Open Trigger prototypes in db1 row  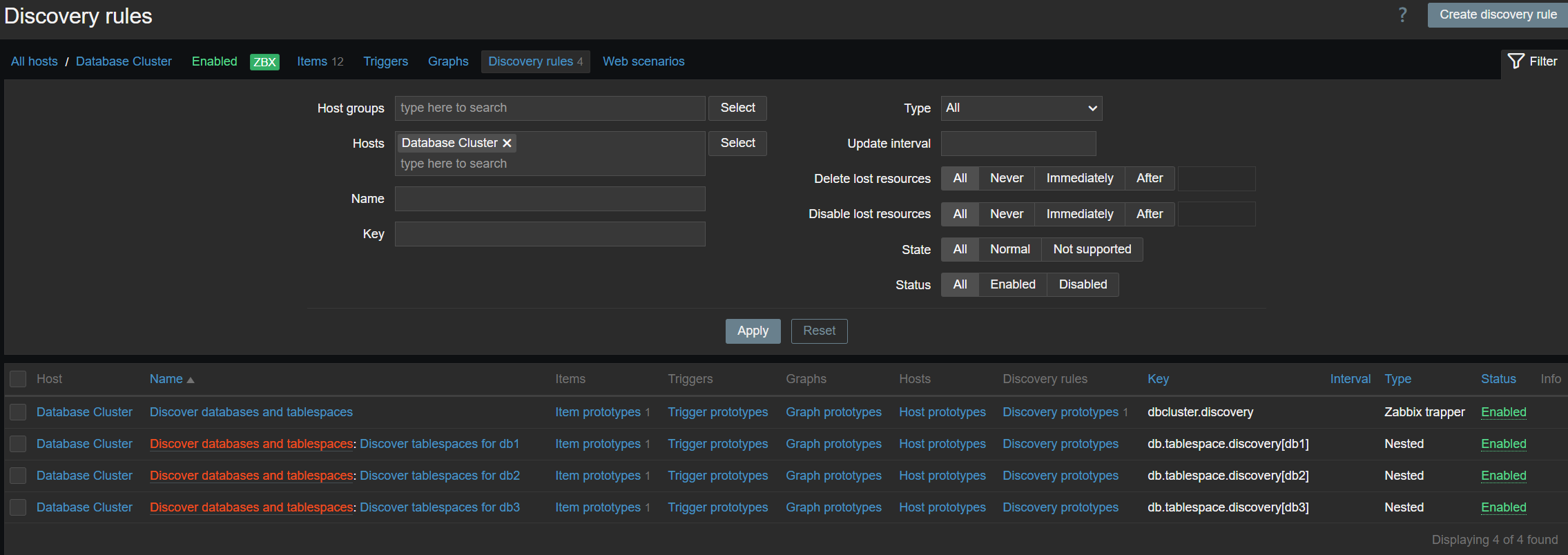717,444
